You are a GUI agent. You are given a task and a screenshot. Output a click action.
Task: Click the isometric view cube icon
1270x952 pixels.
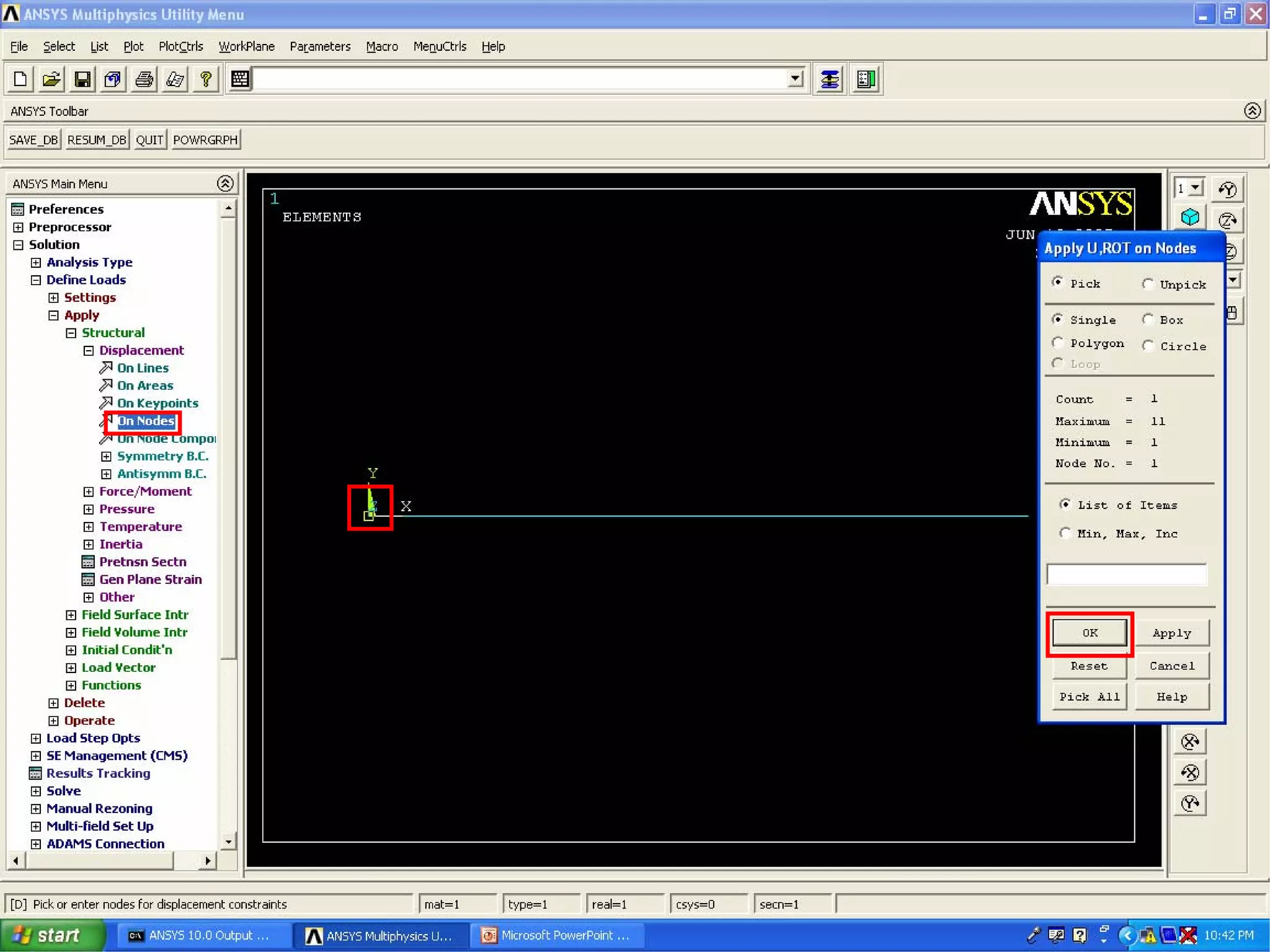coord(1189,218)
